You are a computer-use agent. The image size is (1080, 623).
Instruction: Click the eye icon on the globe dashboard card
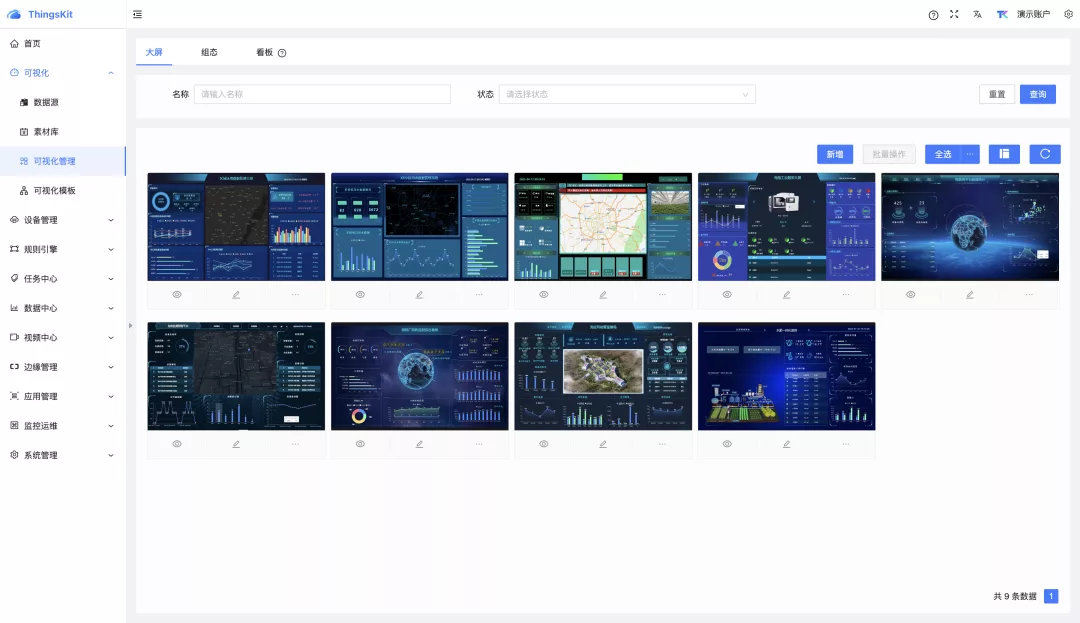910,294
